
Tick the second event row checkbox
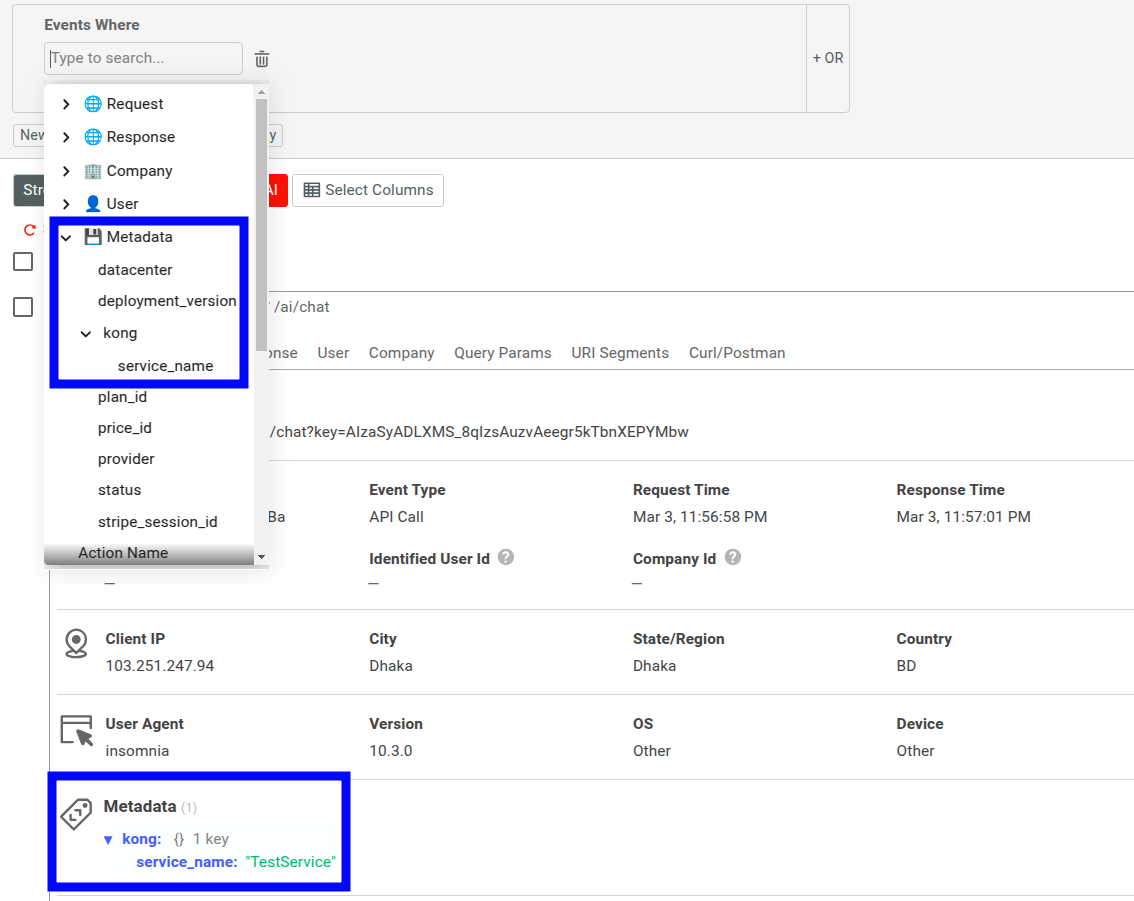23,307
